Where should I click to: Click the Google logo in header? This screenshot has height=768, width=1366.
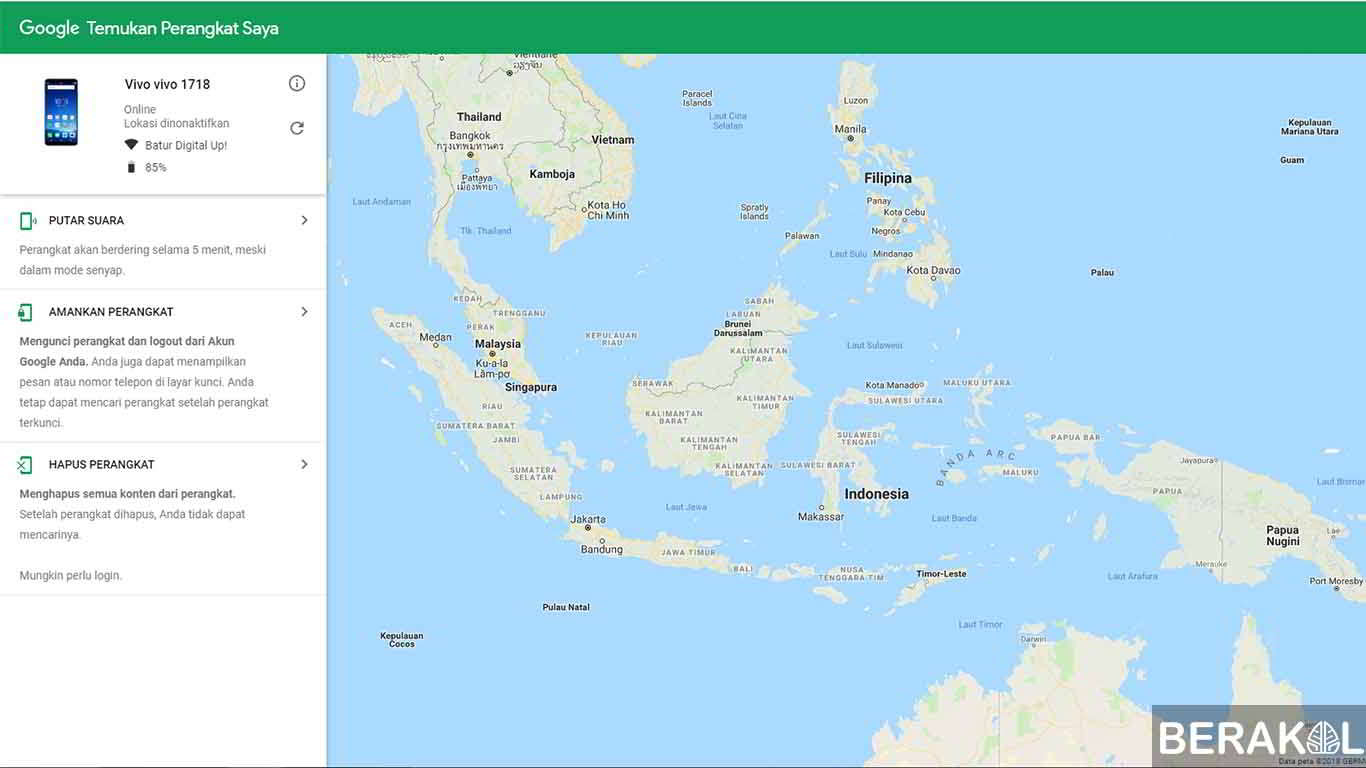click(x=49, y=28)
